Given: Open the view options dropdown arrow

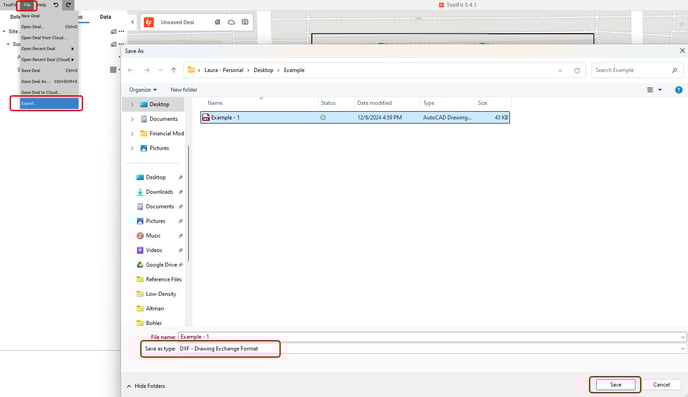Looking at the screenshot, I should [x=660, y=90].
